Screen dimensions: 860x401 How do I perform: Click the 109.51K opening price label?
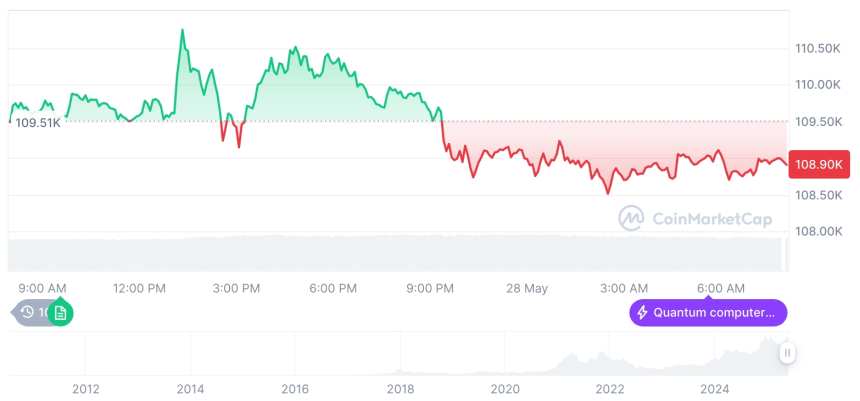tap(38, 123)
